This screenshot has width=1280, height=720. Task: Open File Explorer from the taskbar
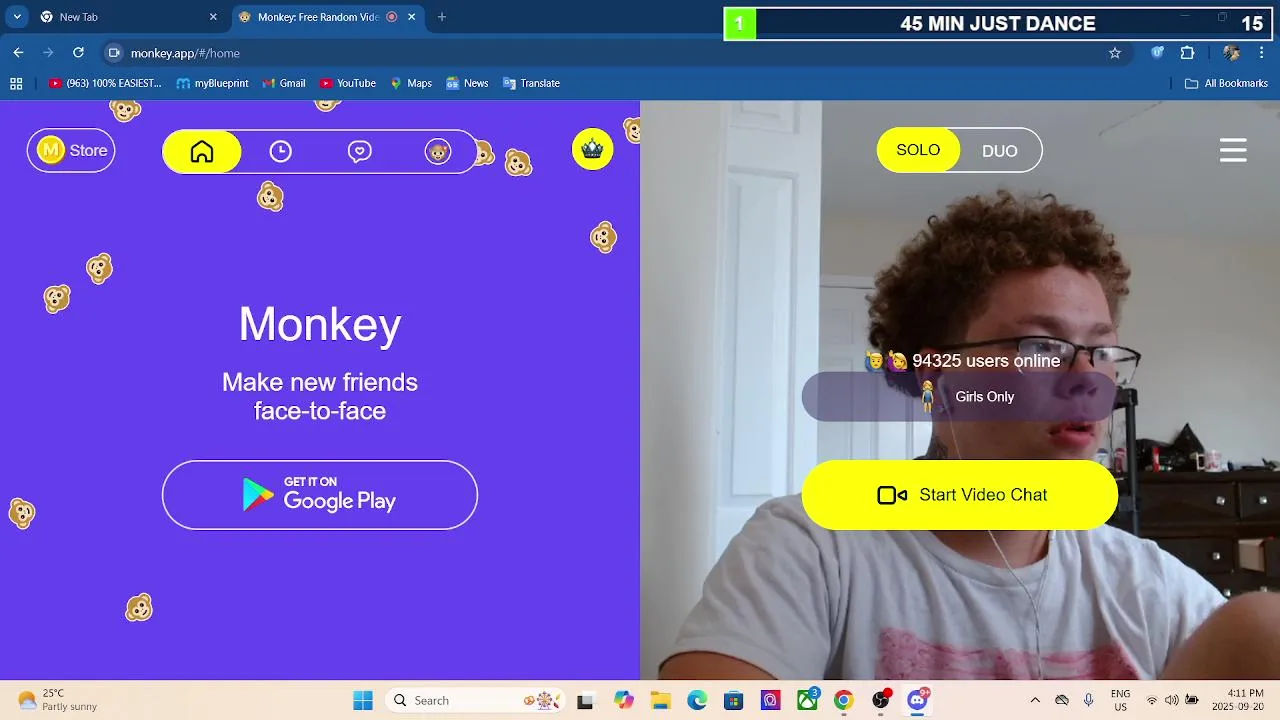pyautogui.click(x=660, y=701)
